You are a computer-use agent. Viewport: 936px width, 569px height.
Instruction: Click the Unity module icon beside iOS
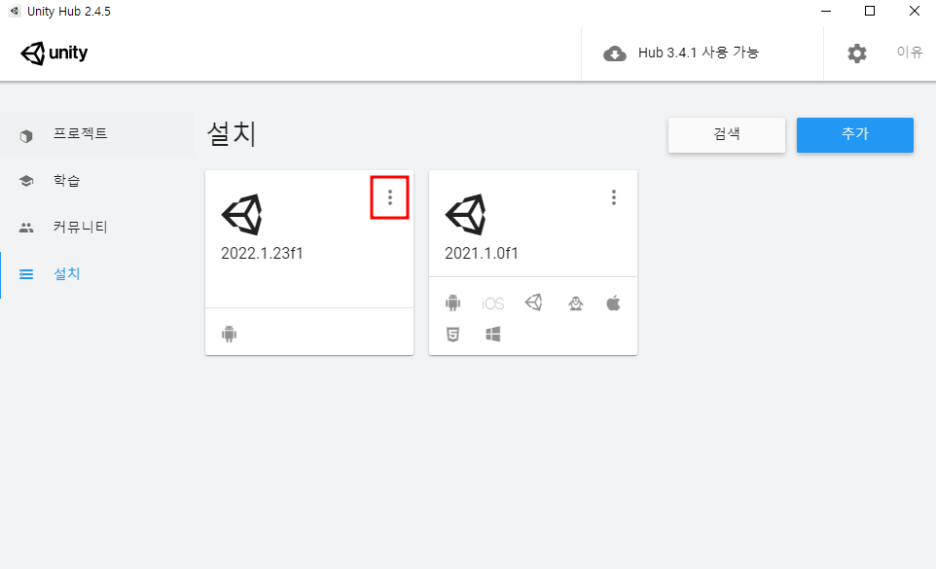pos(534,303)
